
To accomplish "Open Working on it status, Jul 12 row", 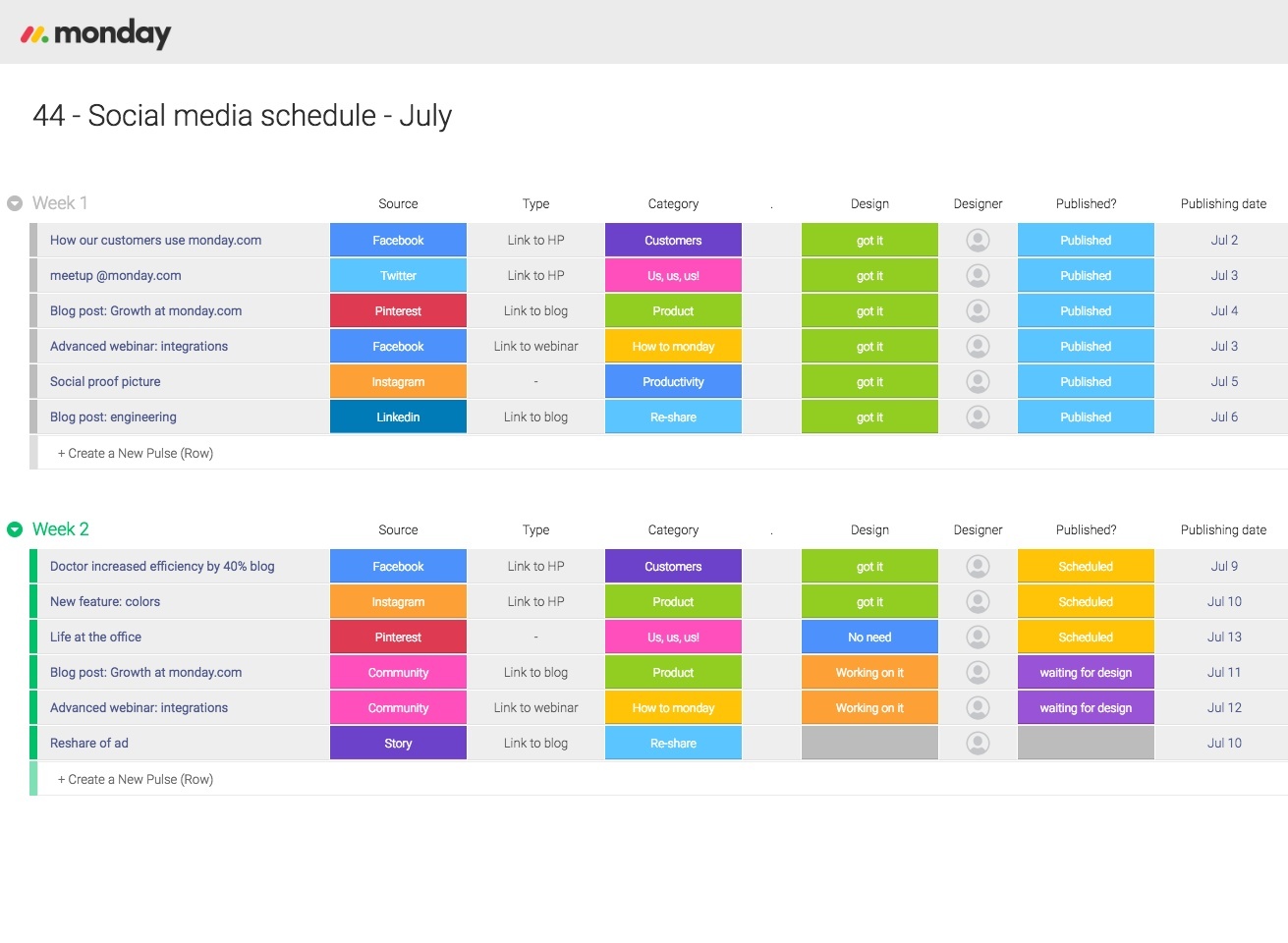I will click(x=869, y=708).
